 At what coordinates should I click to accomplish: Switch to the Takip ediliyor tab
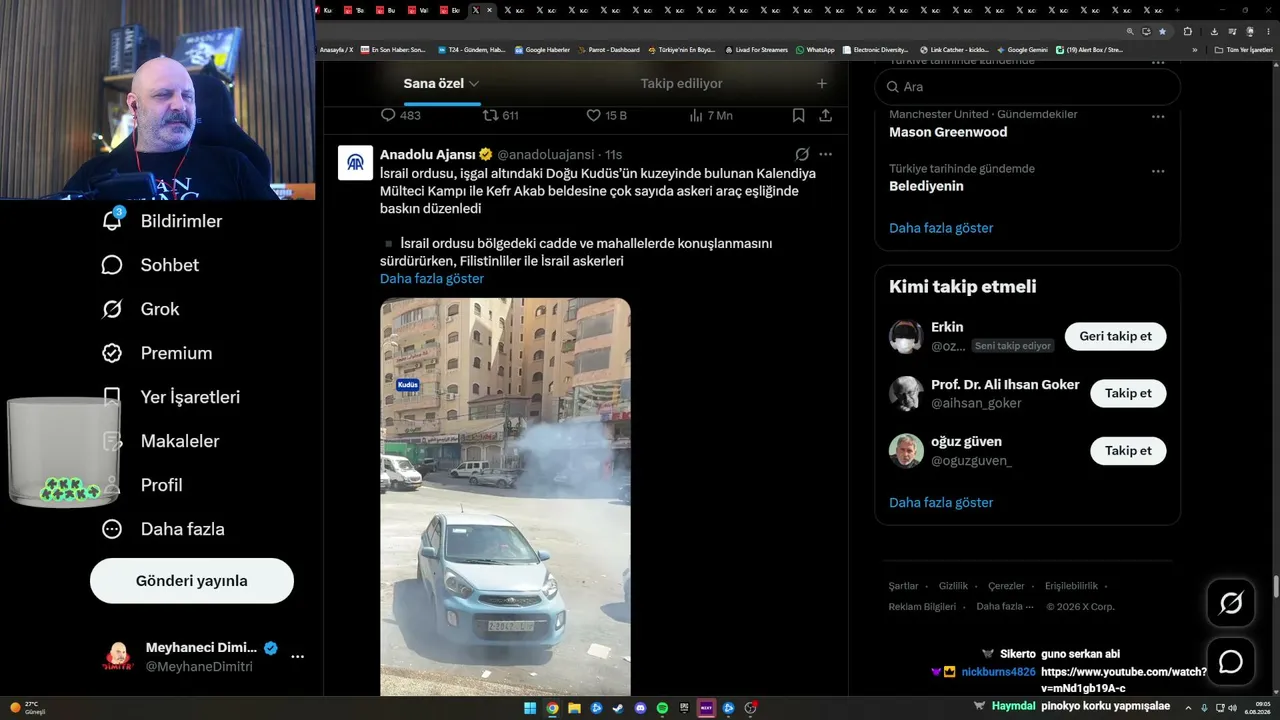pos(681,84)
